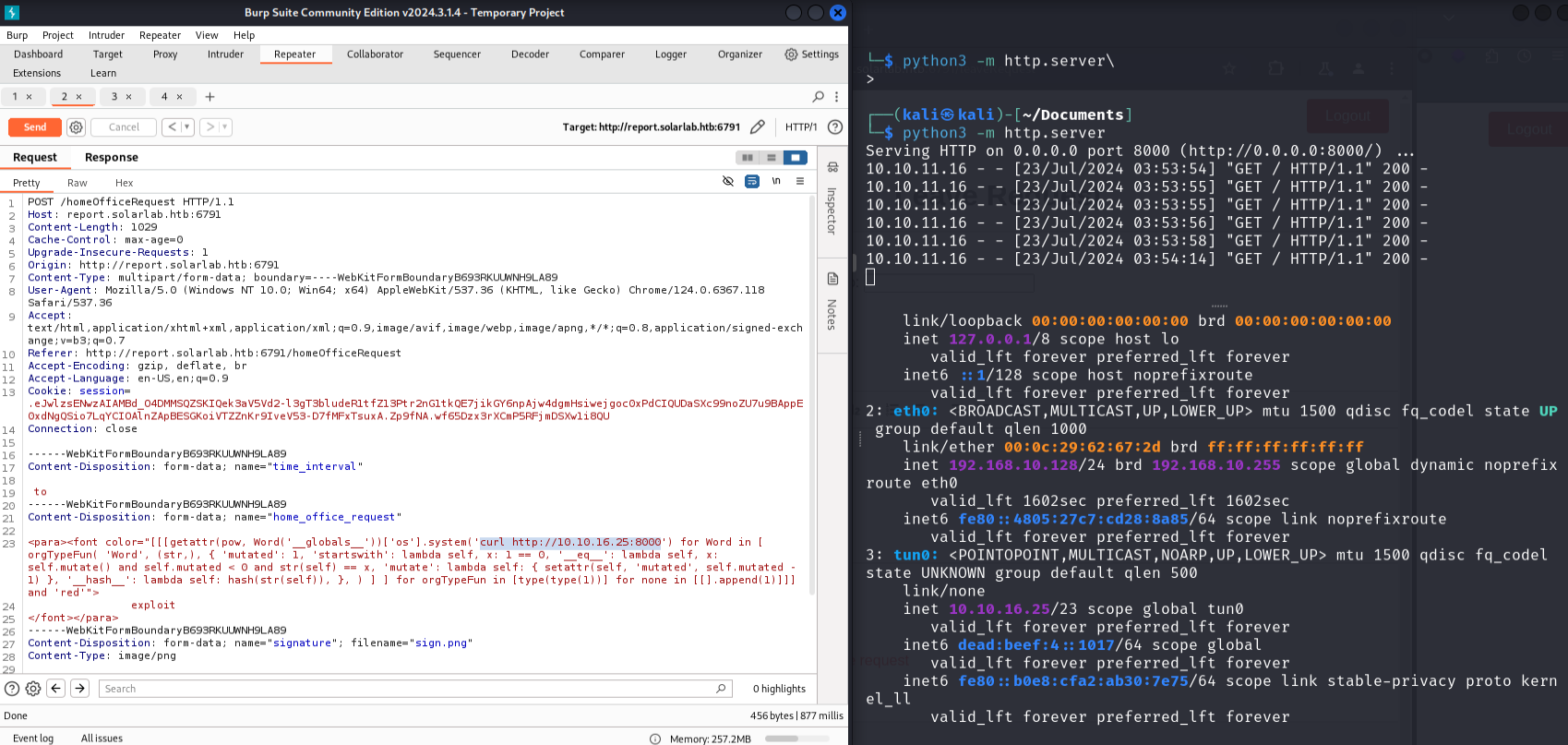Toggle hide non-printable characters eye icon

(728, 182)
